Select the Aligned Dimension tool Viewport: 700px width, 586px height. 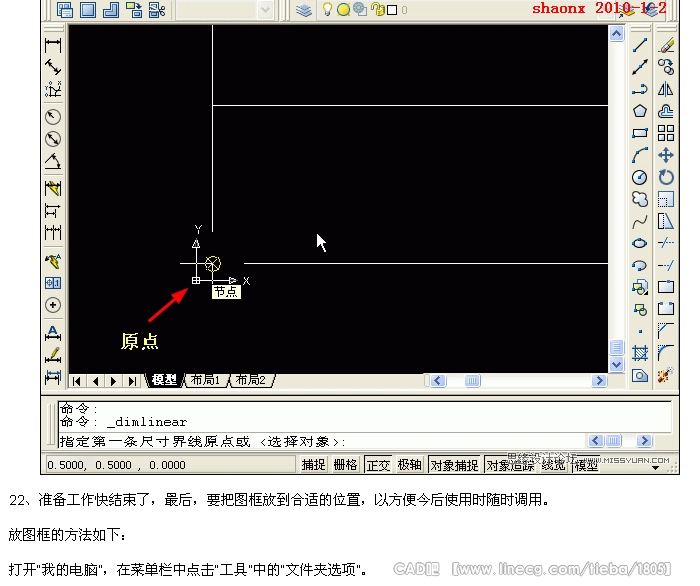53,67
